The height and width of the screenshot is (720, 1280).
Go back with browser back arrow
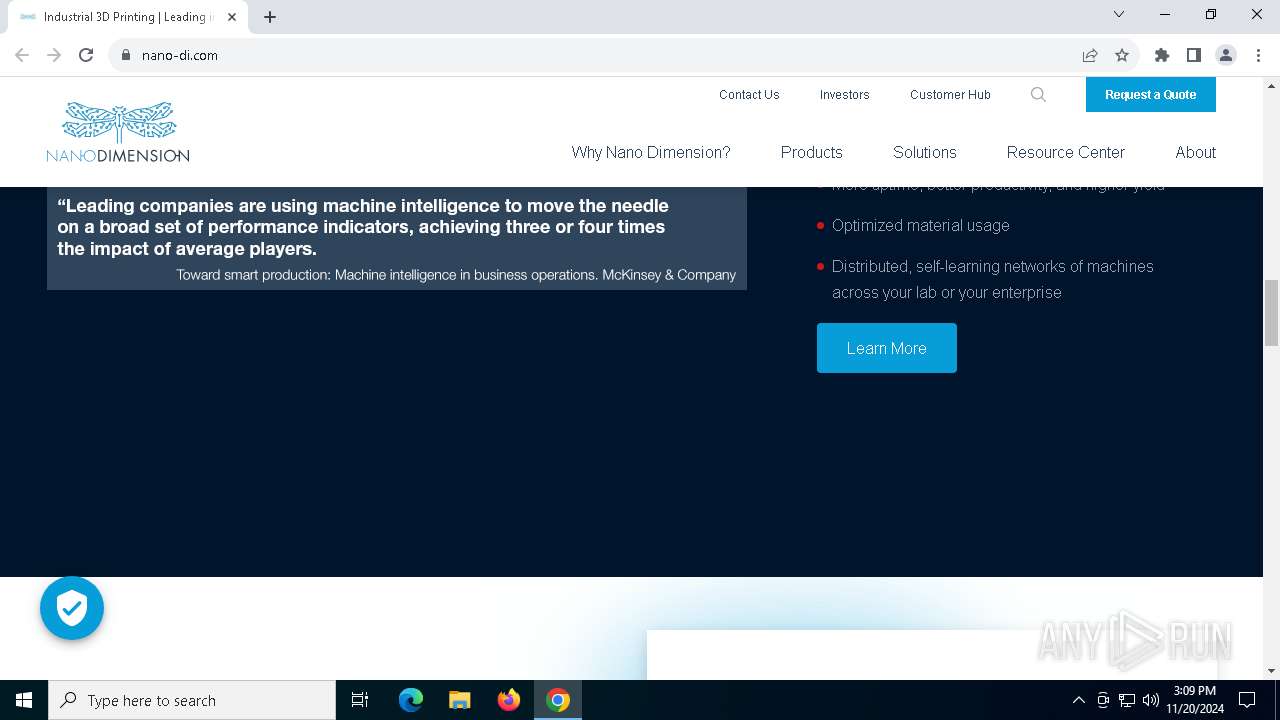pos(22,55)
